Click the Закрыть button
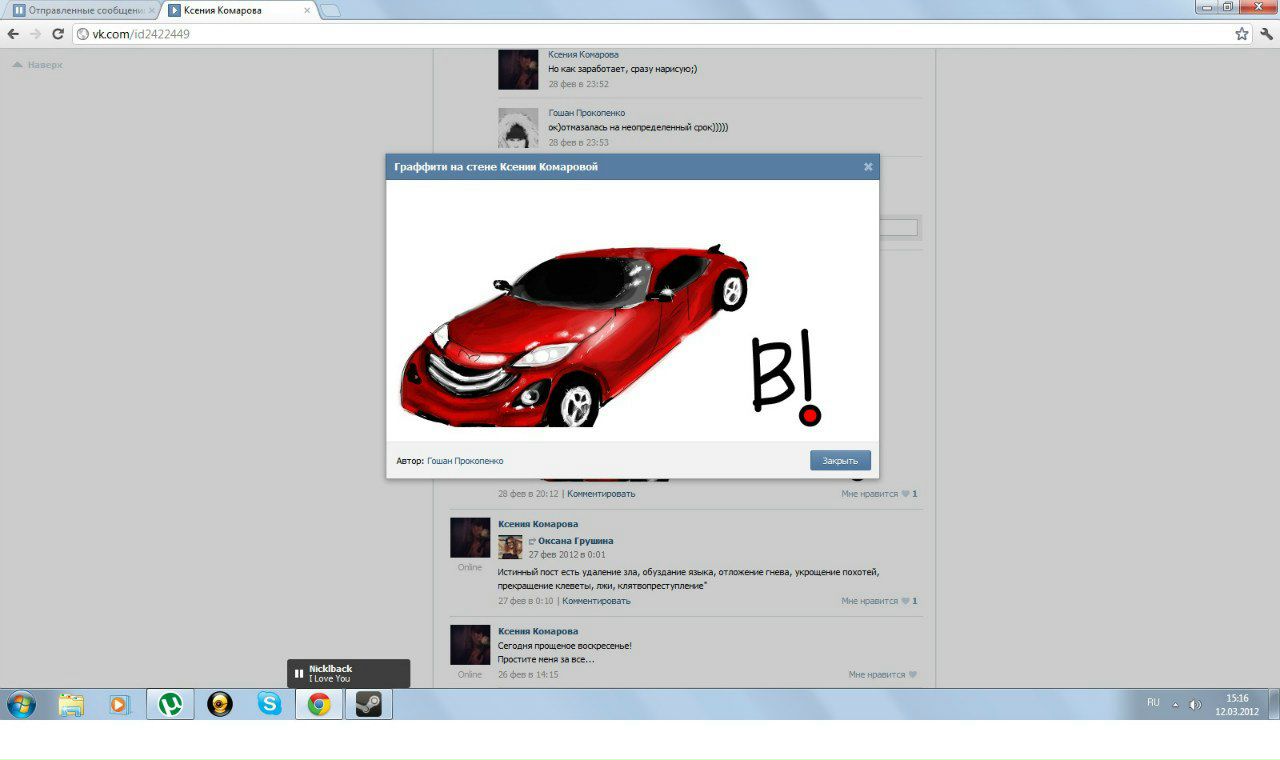This screenshot has width=1280, height=760. (840, 461)
